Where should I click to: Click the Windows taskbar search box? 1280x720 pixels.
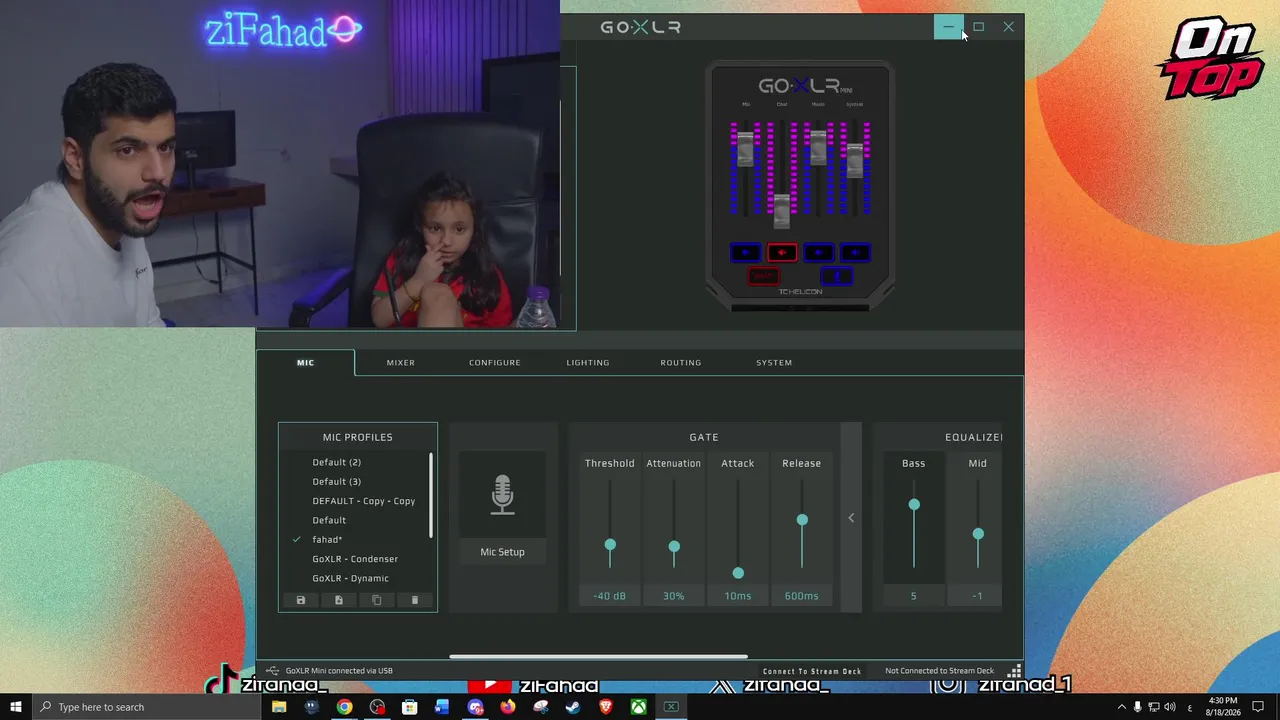point(144,707)
